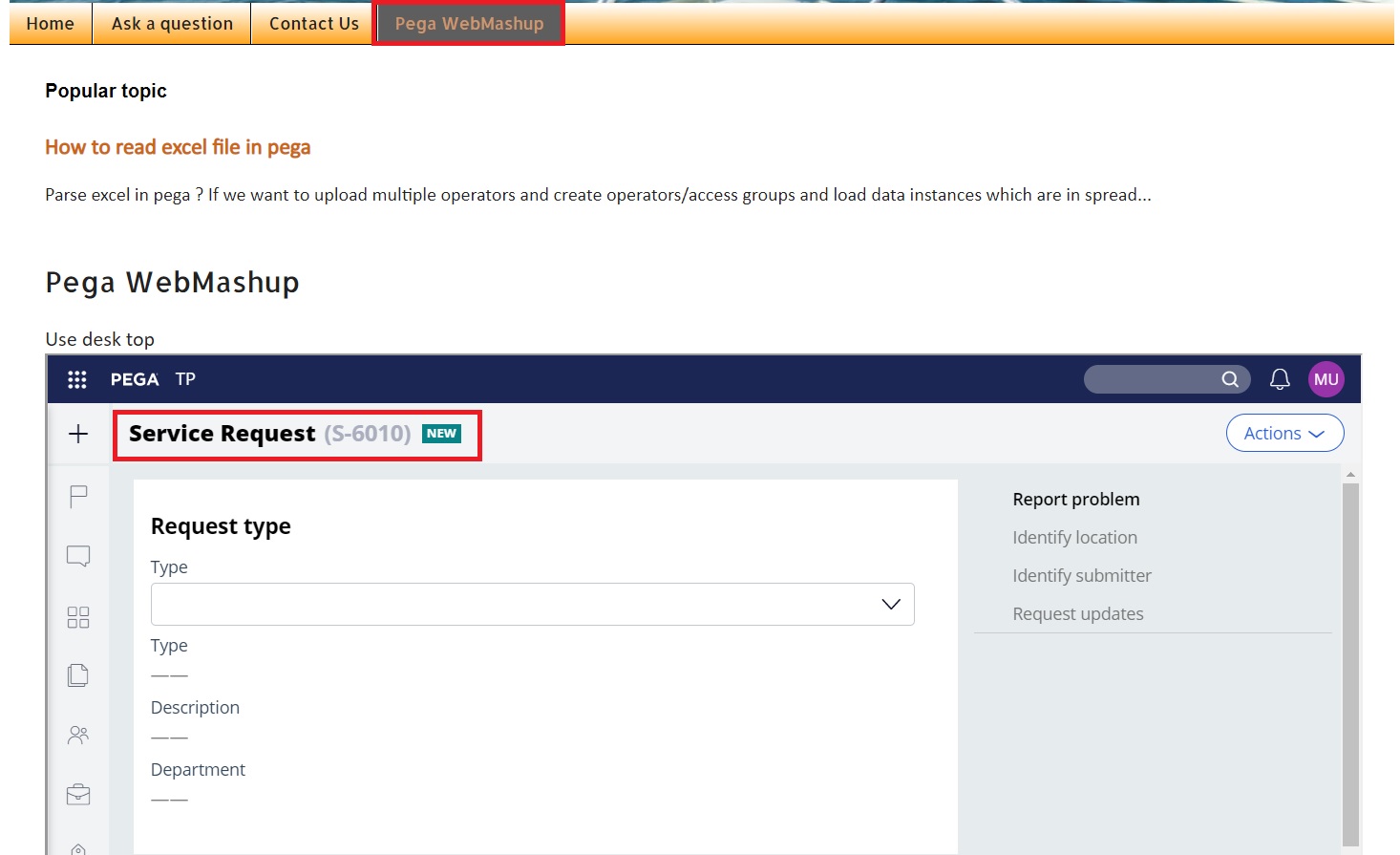This screenshot has height=855, width=1400.
Task: Expand the Type dropdown in Request type
Action: click(890, 604)
